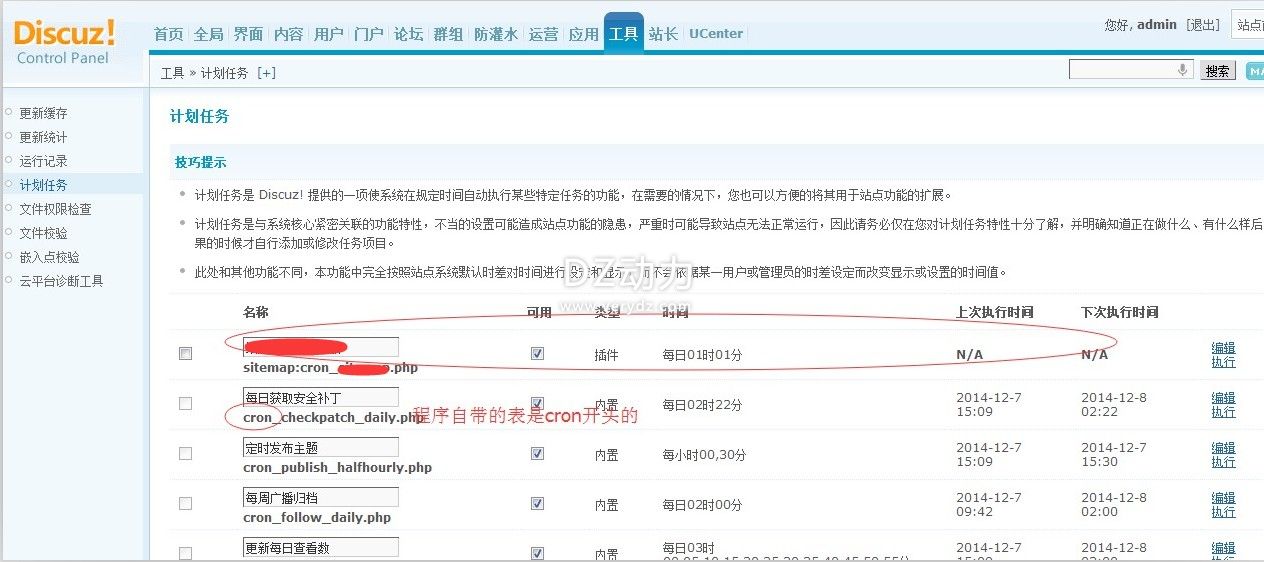Open the 全局 top navigation tab
Viewport: 1264px width, 562px height.
pyautogui.click(x=208, y=34)
